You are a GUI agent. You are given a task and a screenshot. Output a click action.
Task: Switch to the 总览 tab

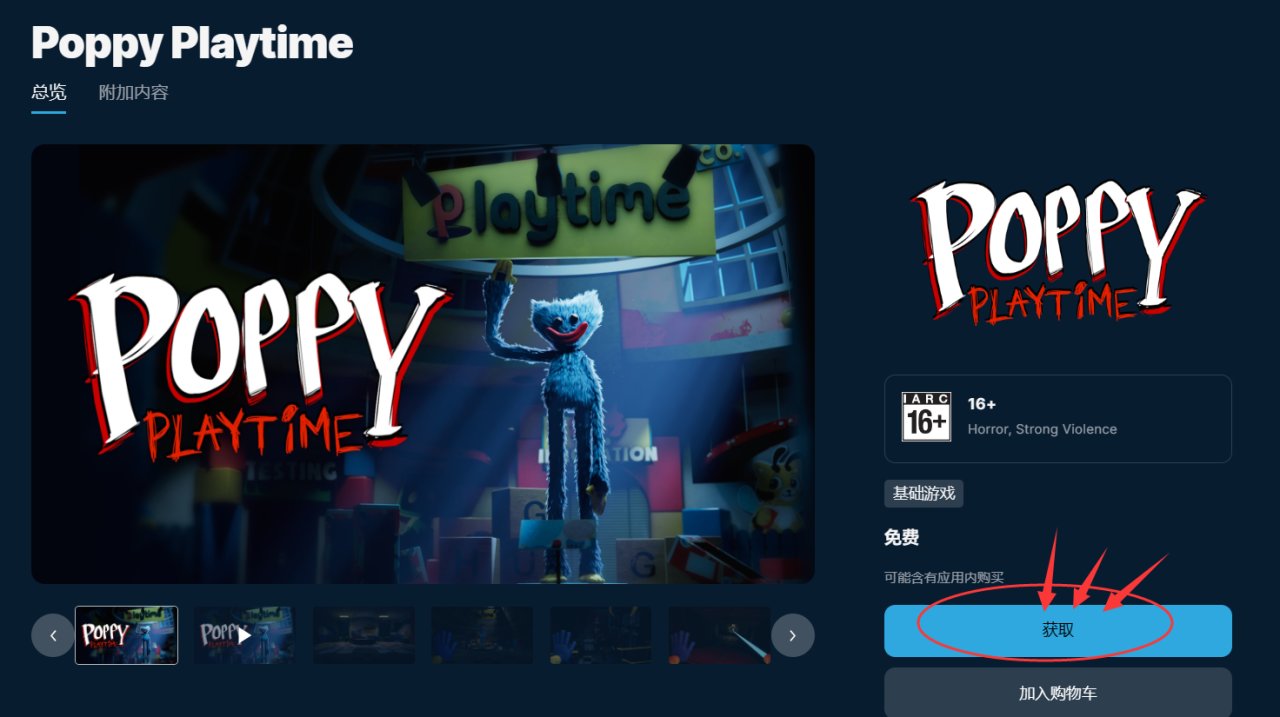pyautogui.click(x=49, y=93)
